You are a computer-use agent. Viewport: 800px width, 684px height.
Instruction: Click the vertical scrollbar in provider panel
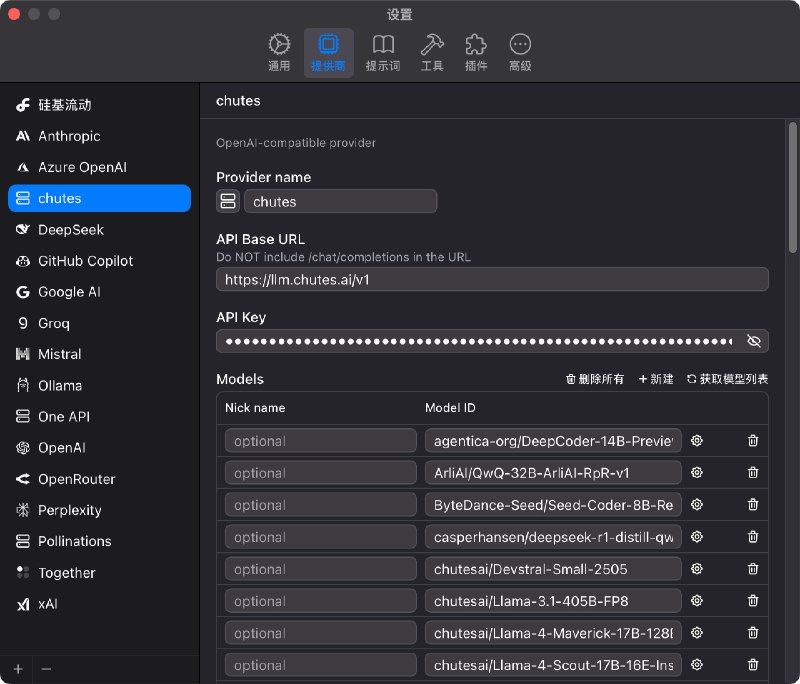(x=792, y=187)
